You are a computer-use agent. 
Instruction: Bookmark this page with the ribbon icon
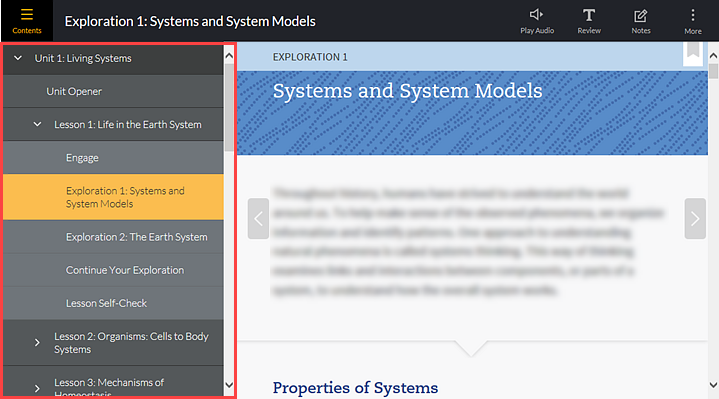(693, 53)
